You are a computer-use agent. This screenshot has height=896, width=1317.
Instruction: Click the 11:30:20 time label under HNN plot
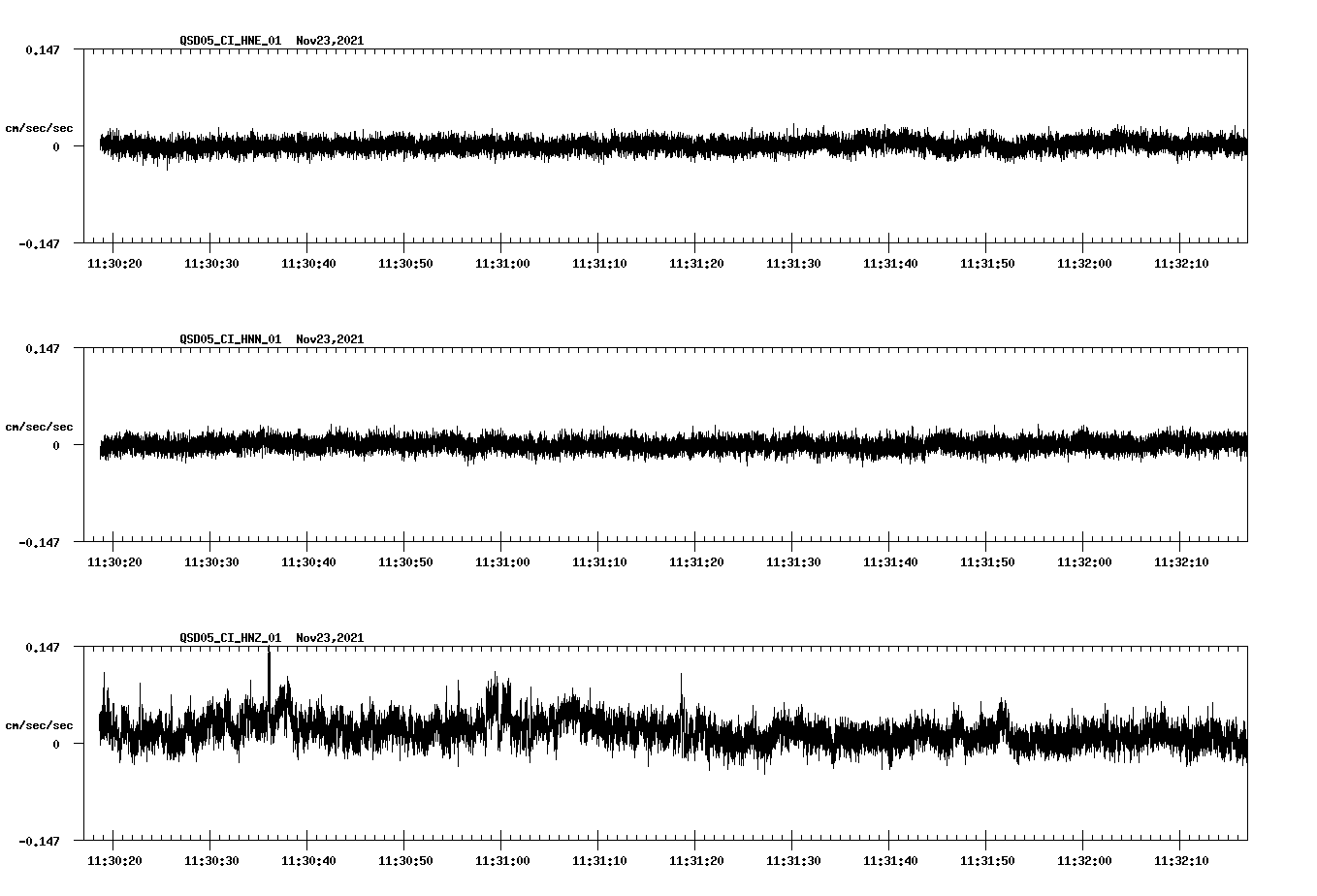pyautogui.click(x=114, y=562)
